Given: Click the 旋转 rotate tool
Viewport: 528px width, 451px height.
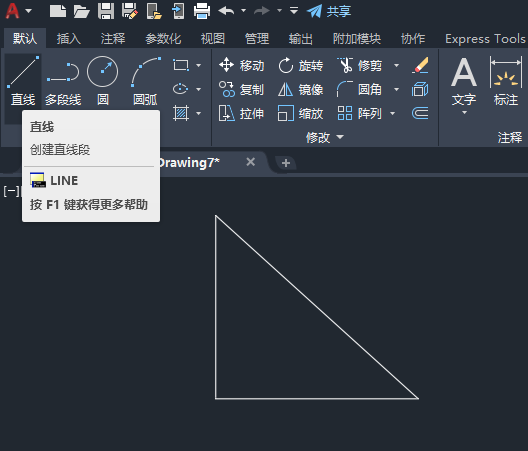Looking at the screenshot, I should point(301,65).
